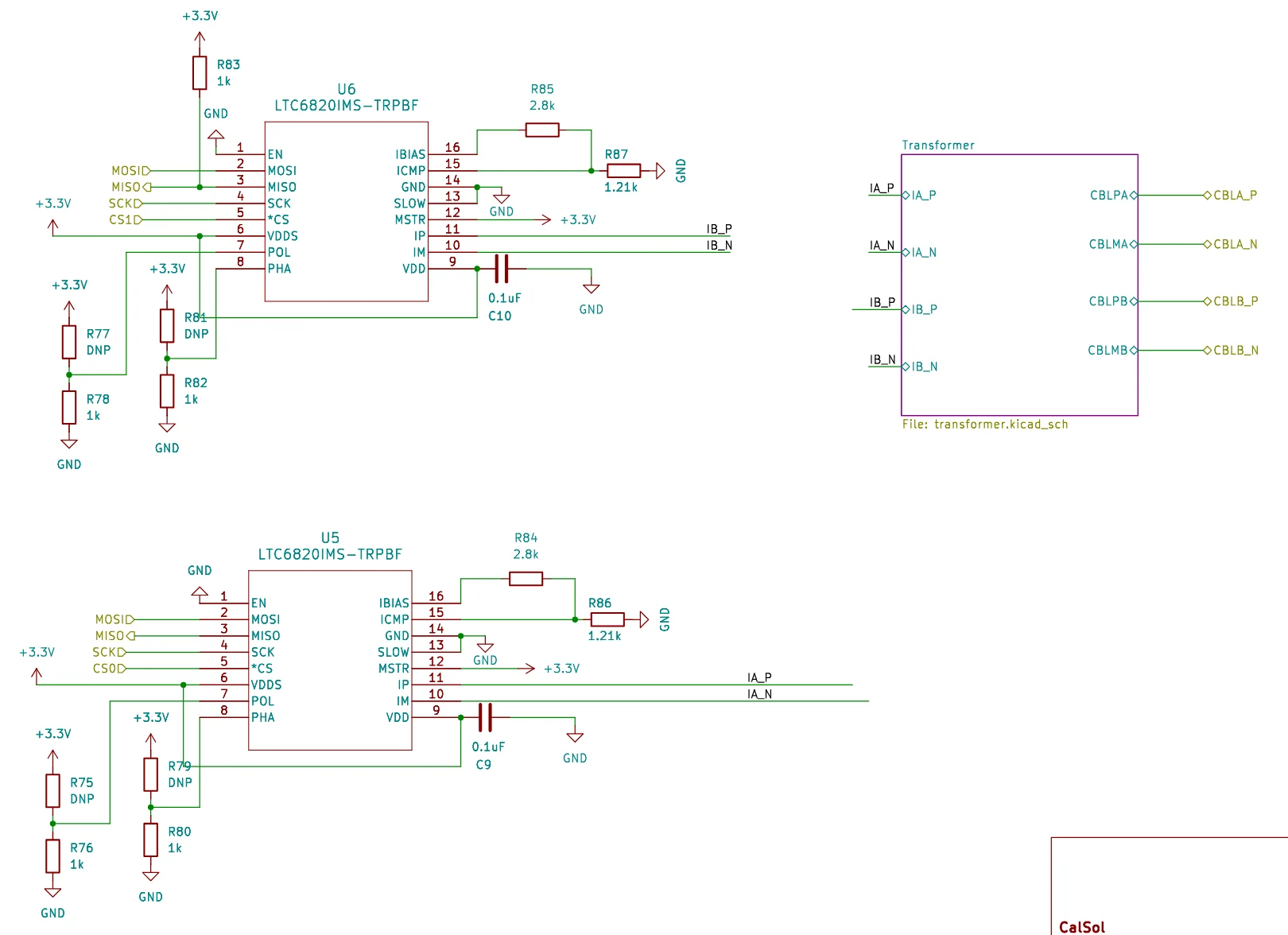
Task: Select resistor R86 1.21k symbol
Action: [x=607, y=619]
